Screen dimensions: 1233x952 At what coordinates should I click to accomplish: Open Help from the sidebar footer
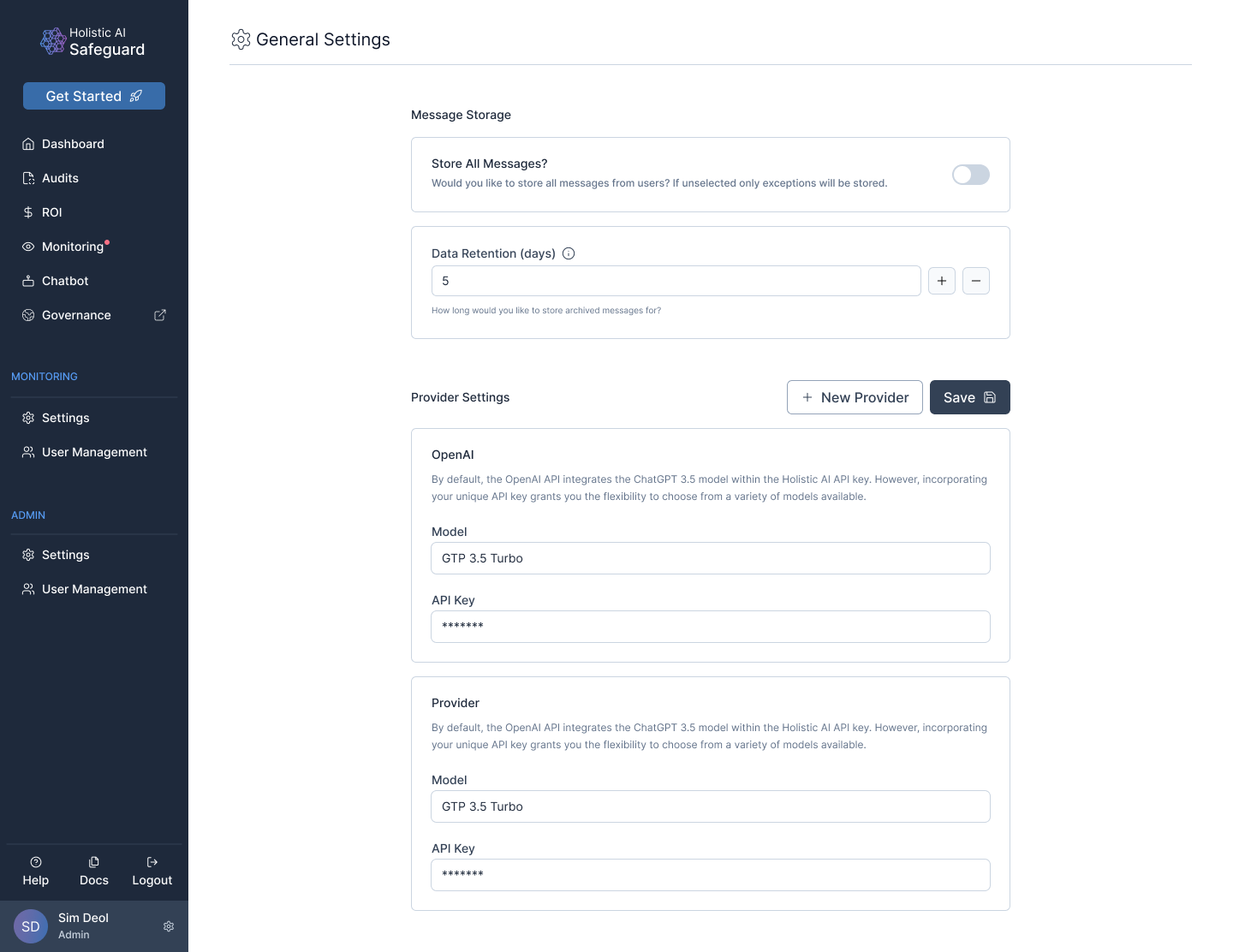(36, 871)
